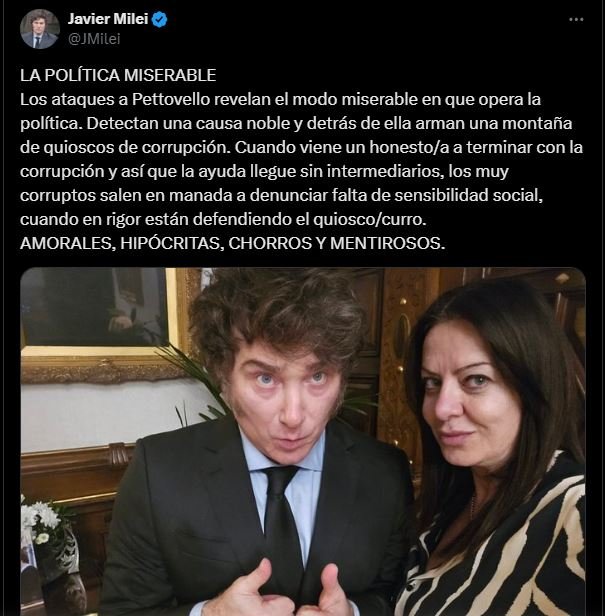Screen dimensions: 605x616
Task: Open the attached photo in full view
Action: [303, 442]
